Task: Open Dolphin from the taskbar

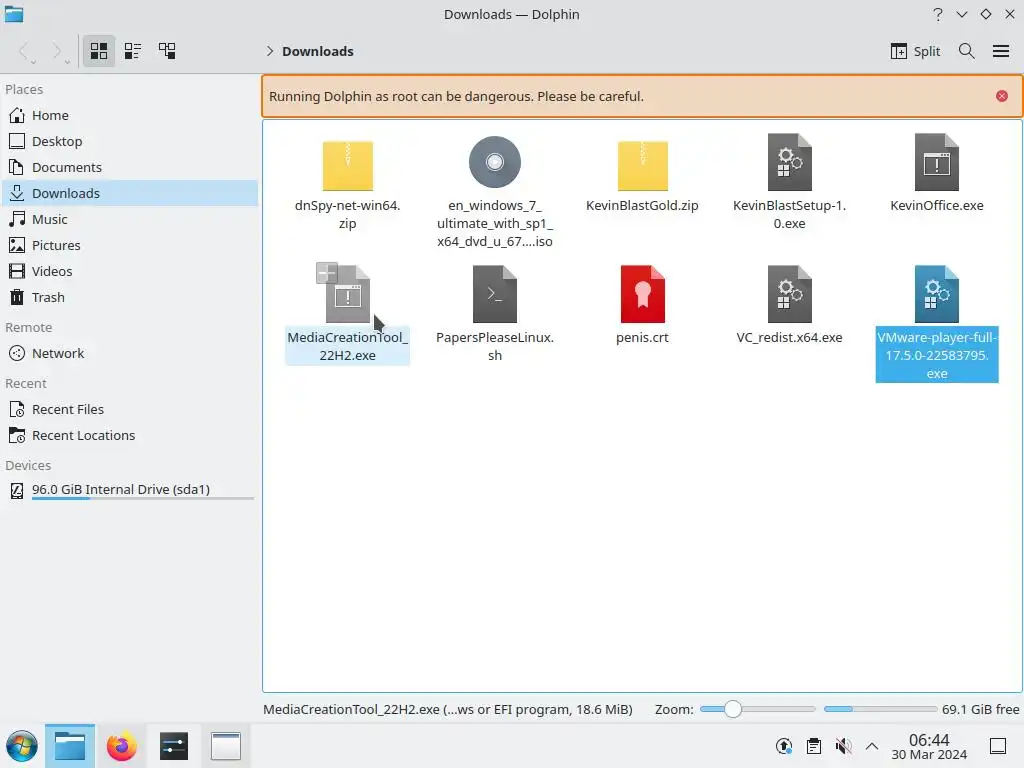Action: (x=70, y=746)
